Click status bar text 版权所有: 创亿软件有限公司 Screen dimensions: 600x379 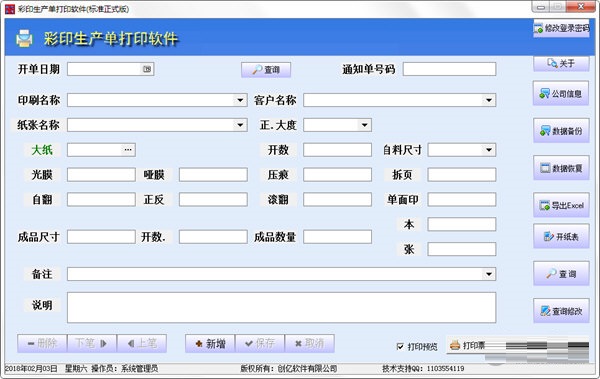289,369
